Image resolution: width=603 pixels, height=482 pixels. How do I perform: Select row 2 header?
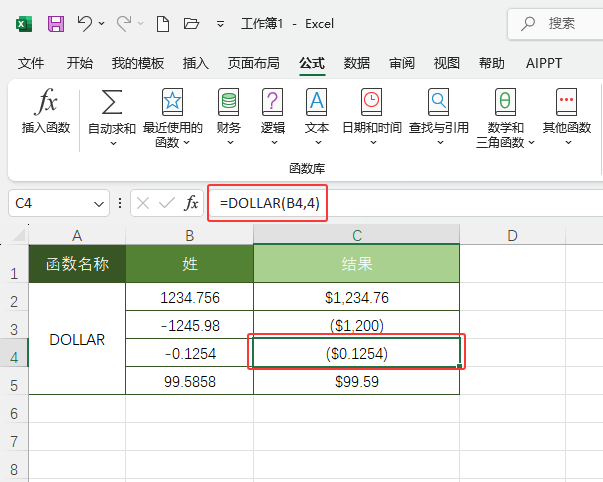[x=14, y=297]
